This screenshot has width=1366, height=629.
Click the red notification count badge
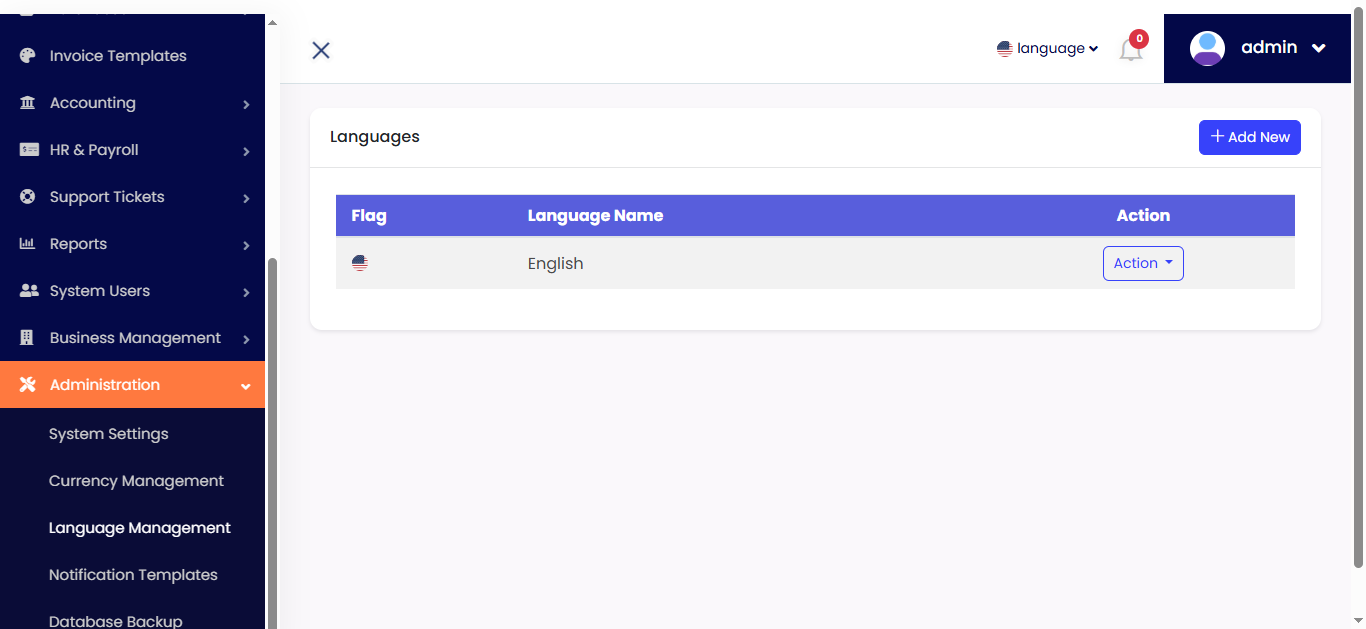1139,39
